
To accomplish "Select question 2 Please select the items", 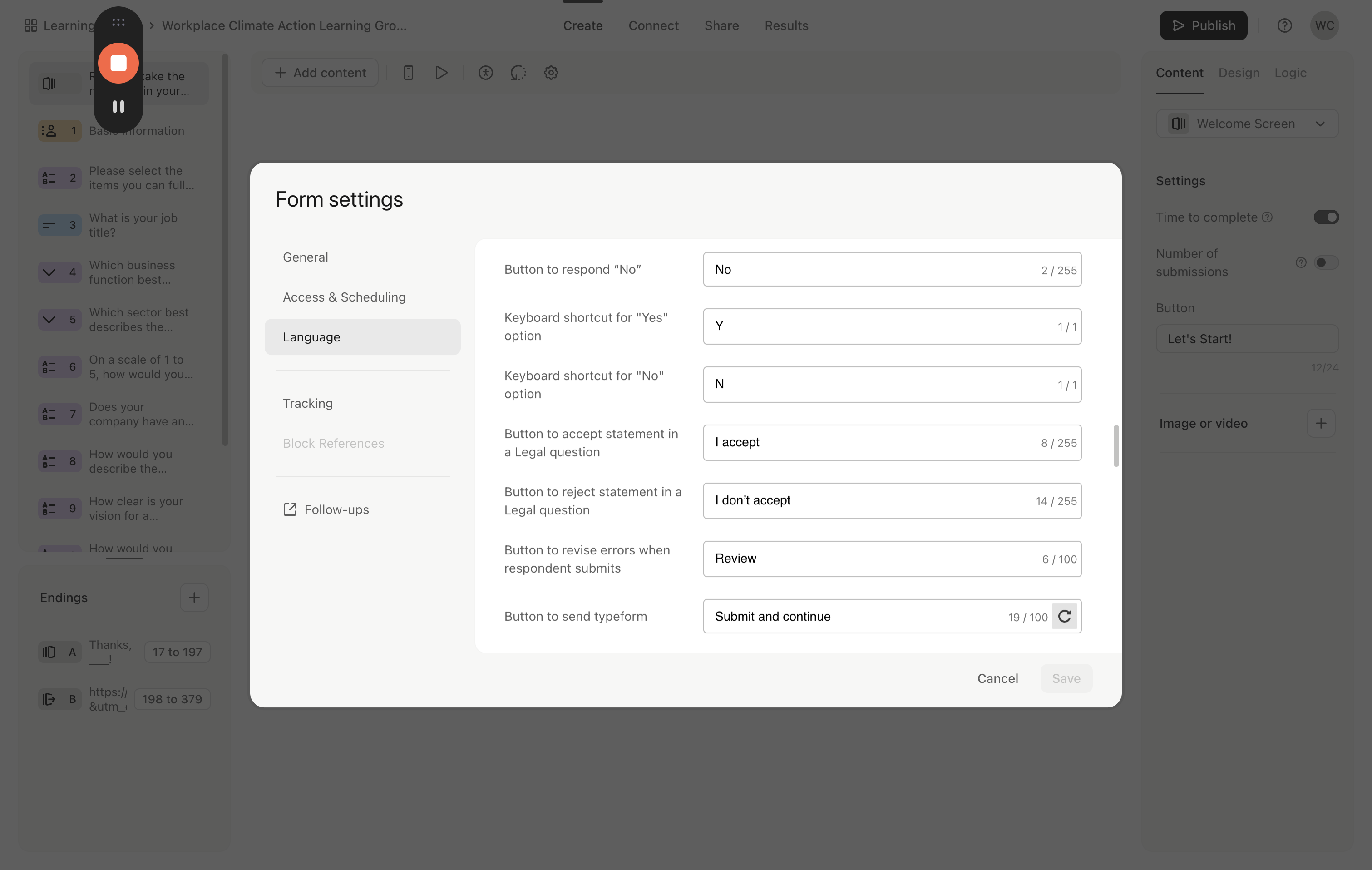I will [119, 178].
